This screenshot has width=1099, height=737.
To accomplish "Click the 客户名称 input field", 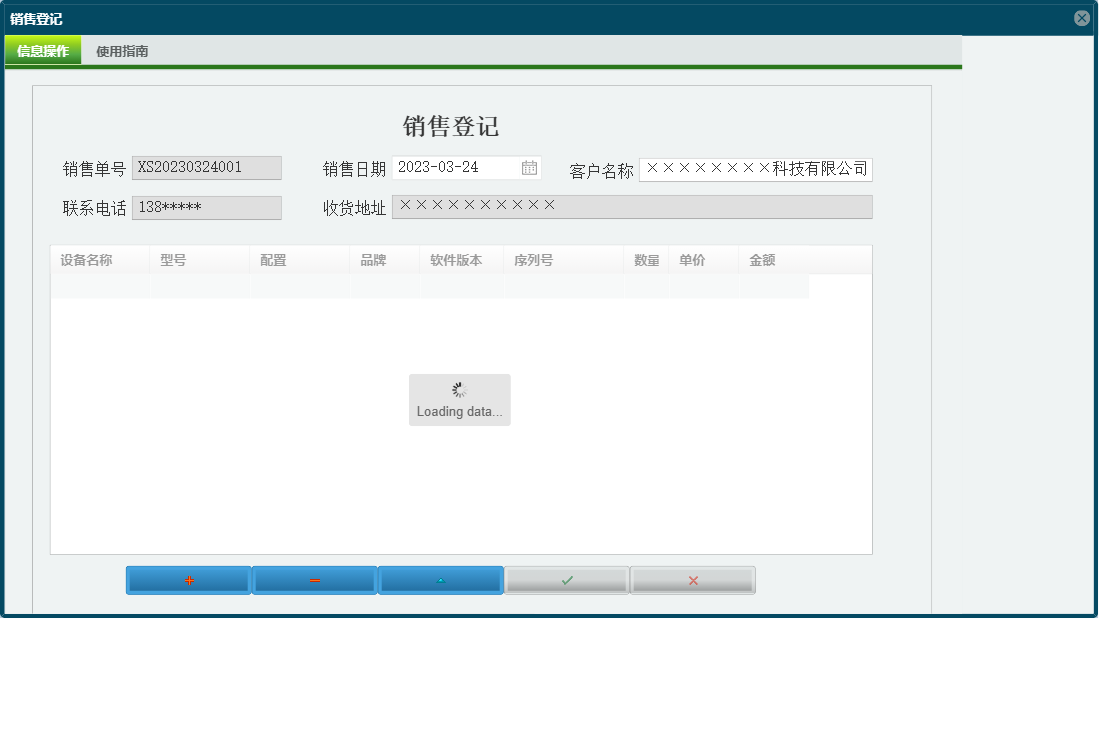I will pos(755,169).
